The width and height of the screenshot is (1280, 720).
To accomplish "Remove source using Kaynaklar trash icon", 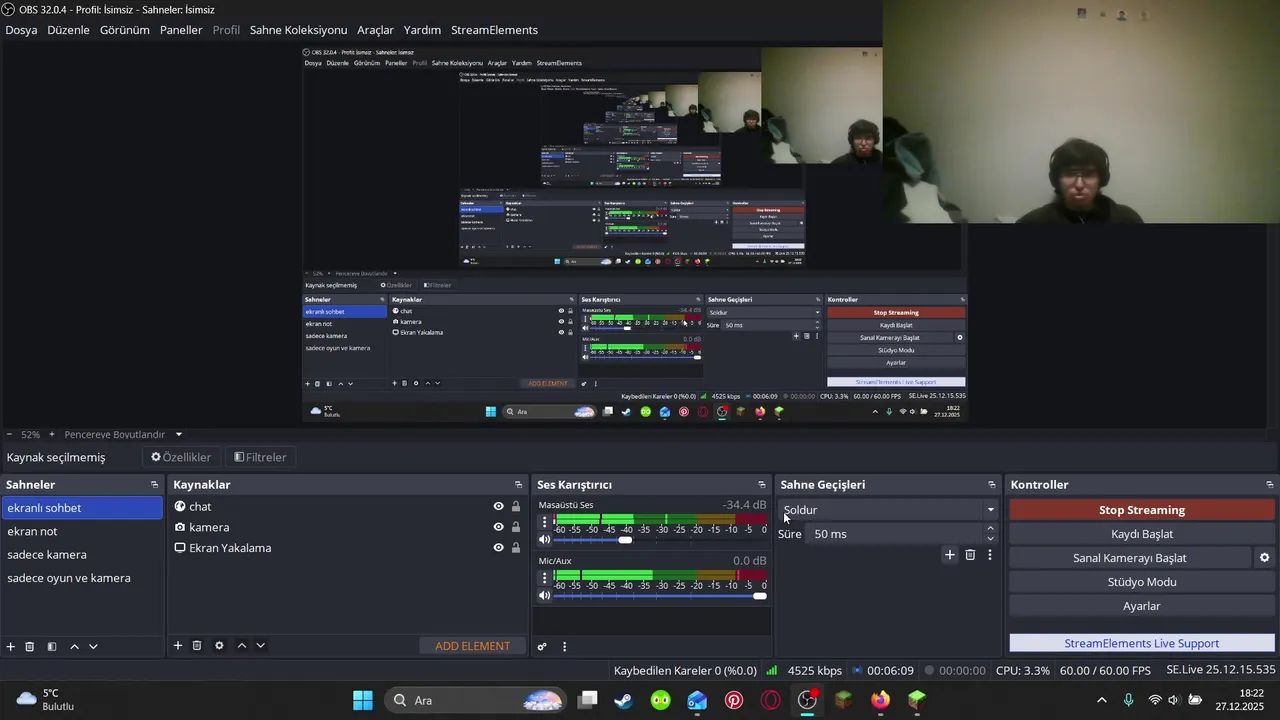I will click(x=197, y=646).
